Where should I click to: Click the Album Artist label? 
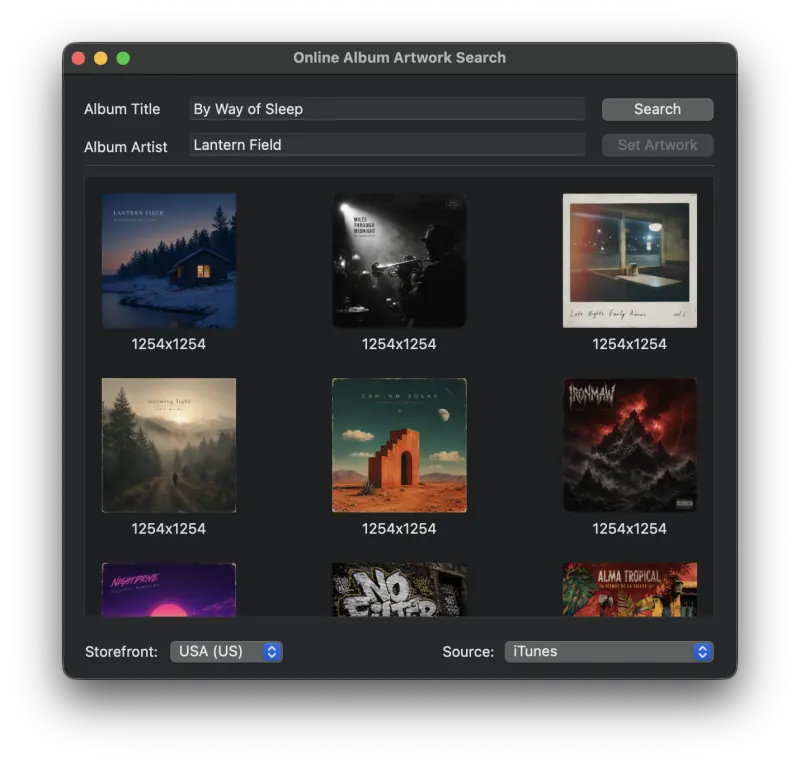[x=126, y=147]
